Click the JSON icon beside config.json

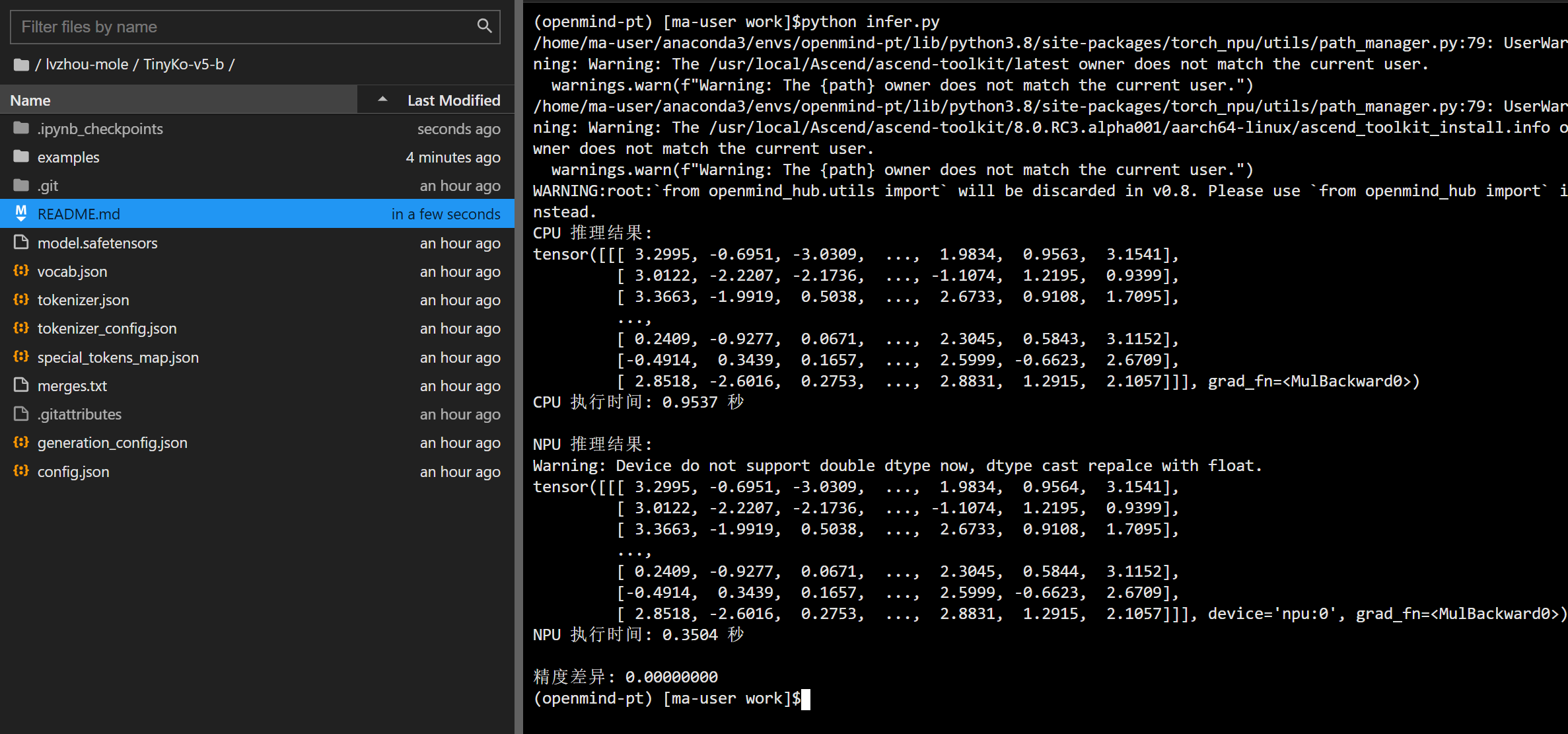point(20,471)
